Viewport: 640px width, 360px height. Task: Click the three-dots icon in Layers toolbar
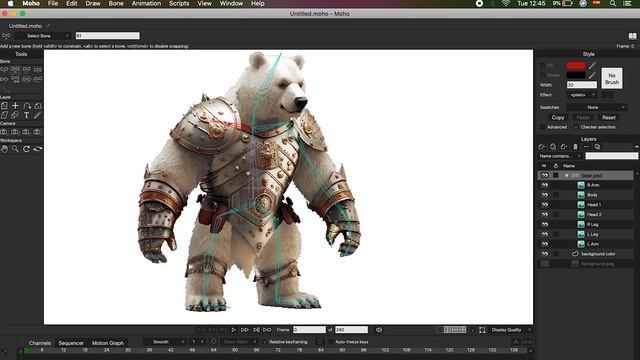[x=586, y=147]
